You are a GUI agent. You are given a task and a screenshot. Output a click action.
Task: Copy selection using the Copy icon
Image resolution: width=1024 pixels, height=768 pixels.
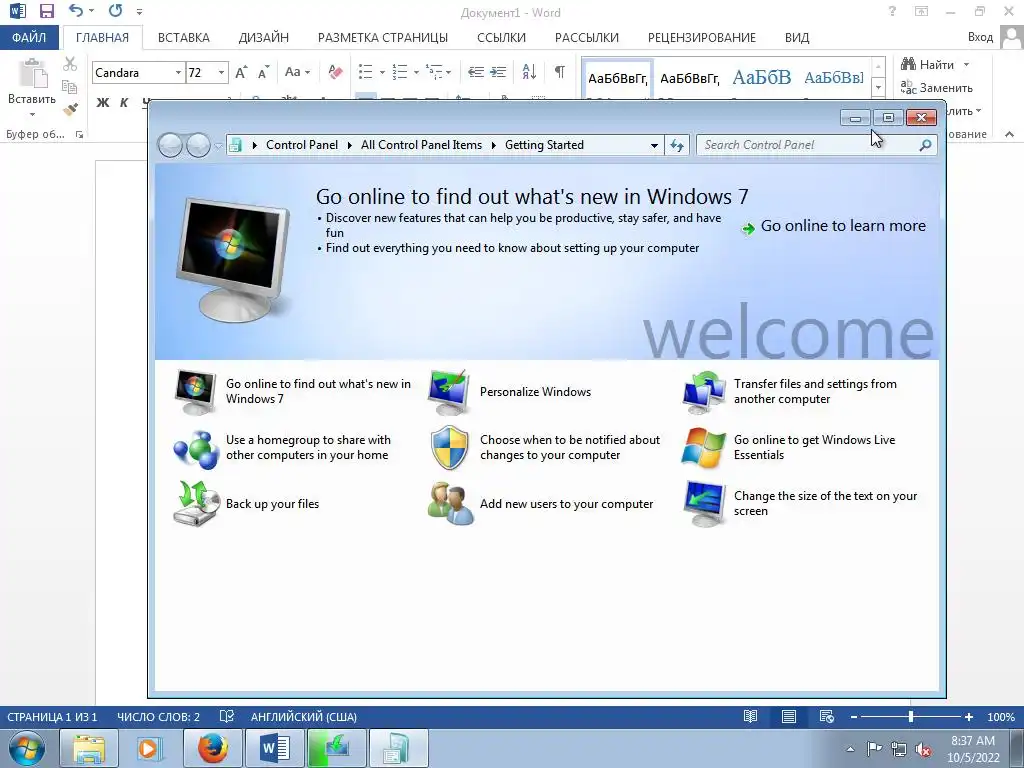69,86
